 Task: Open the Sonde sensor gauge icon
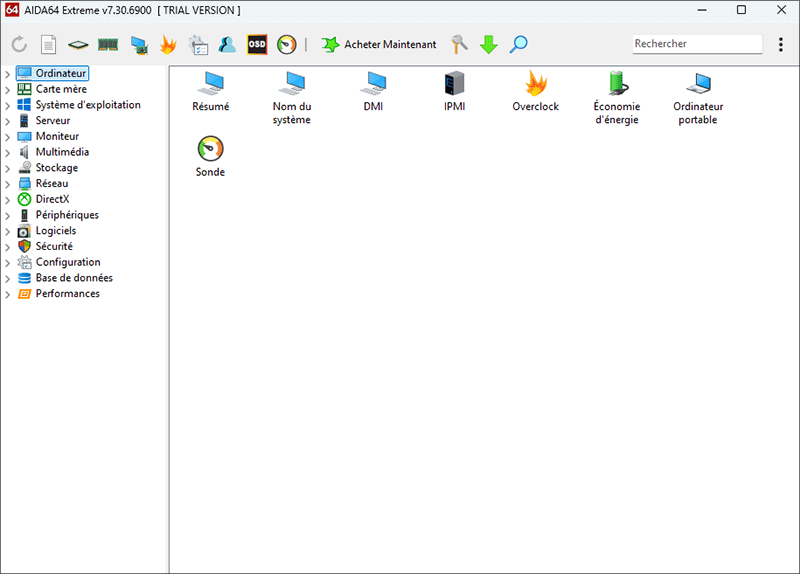(210, 149)
